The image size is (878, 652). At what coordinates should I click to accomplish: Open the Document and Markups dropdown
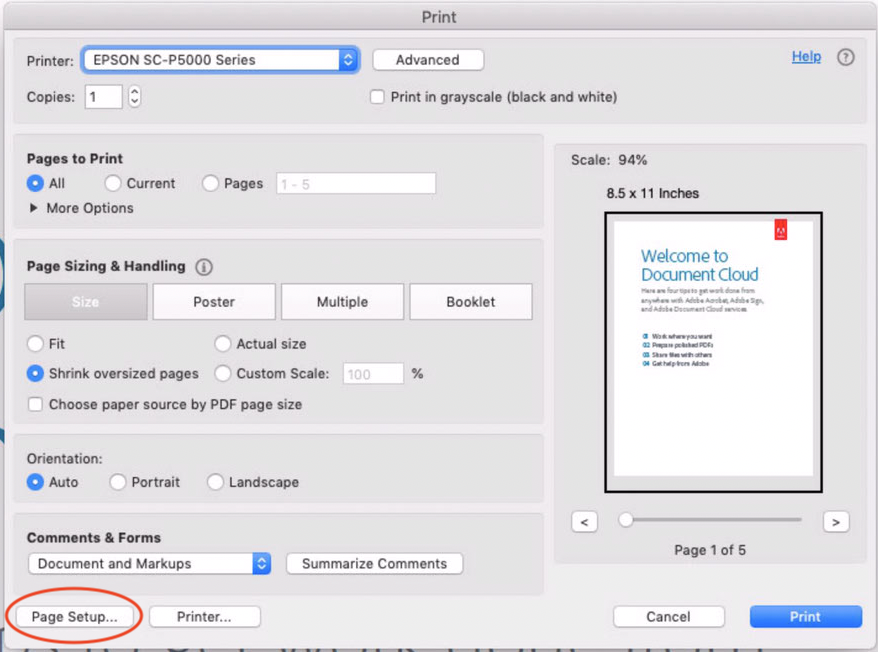click(150, 563)
